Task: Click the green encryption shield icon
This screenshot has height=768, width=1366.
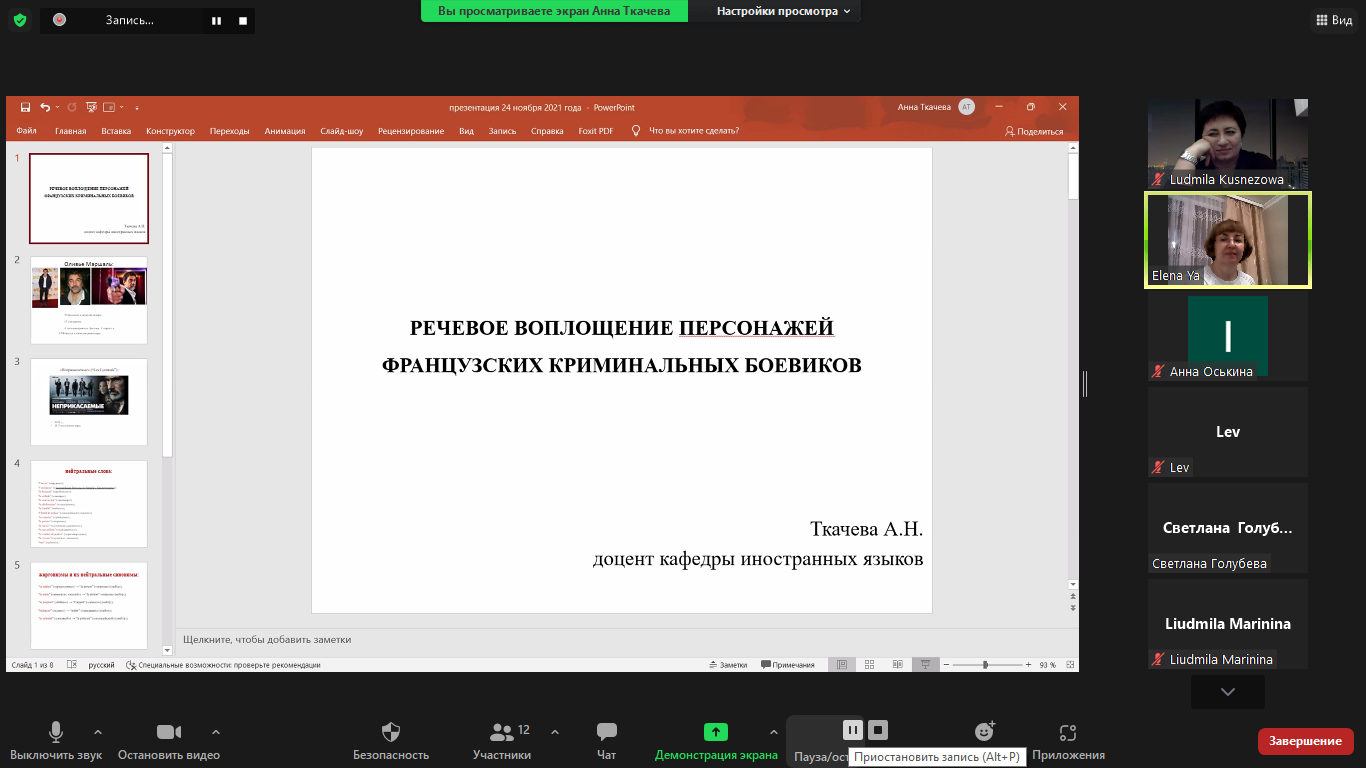Action: [x=20, y=20]
